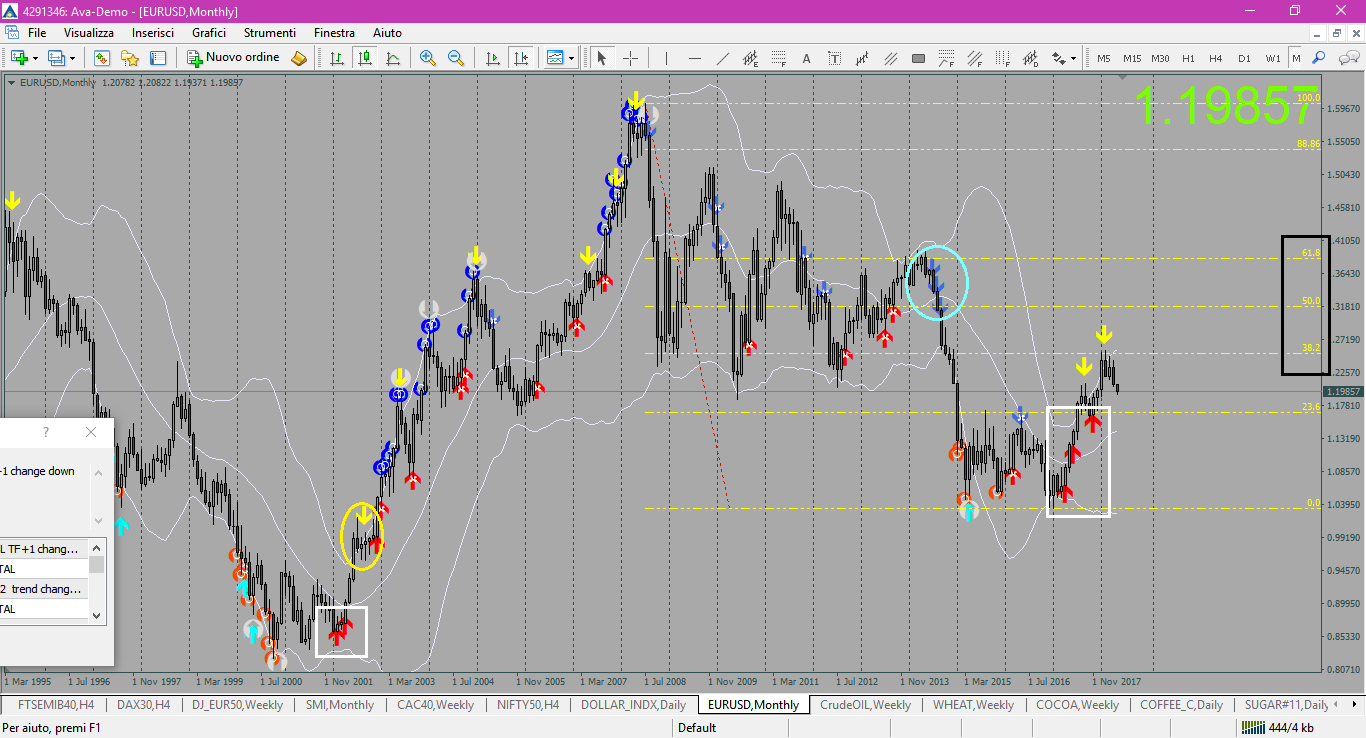Click dialog list scrollbar down arrow

point(97,615)
